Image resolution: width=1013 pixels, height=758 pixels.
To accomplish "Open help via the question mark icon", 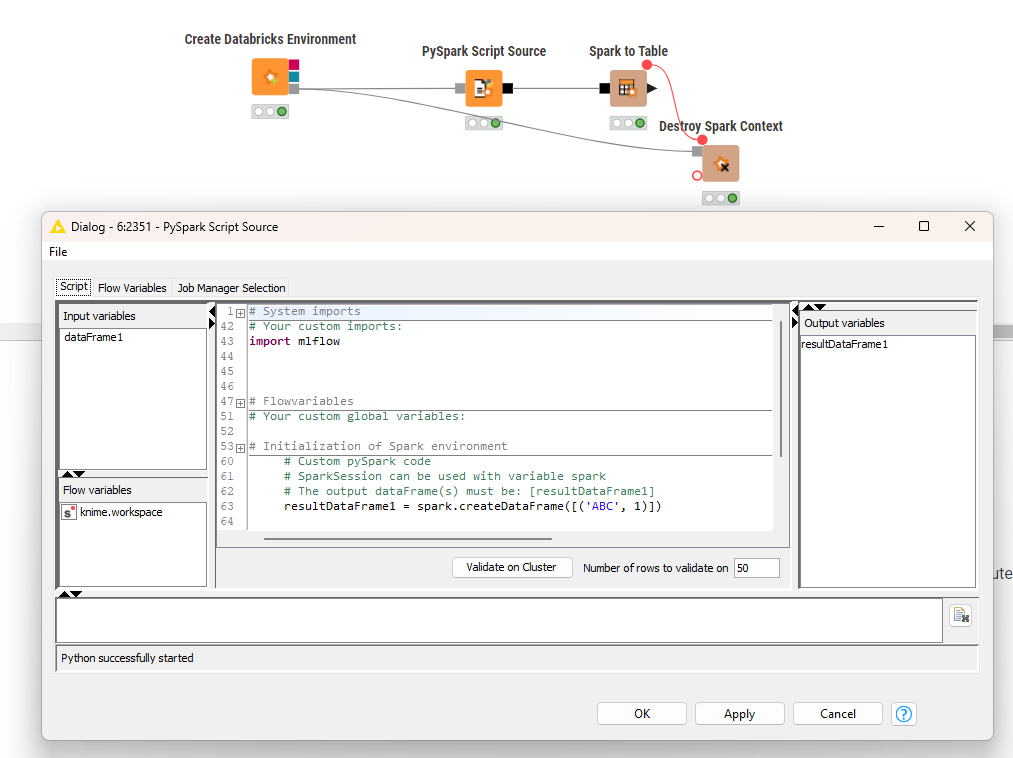I will pos(904,714).
